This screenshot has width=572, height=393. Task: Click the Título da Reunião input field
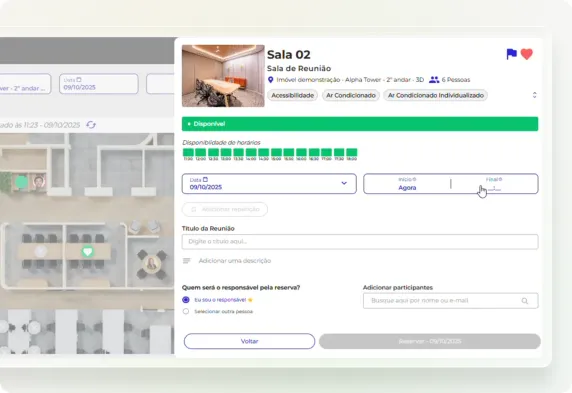click(x=360, y=242)
